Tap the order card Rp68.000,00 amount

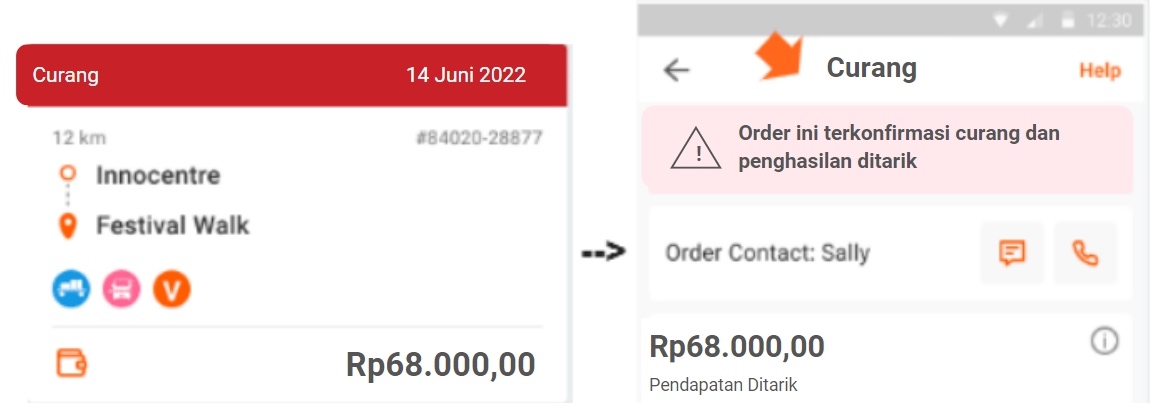coord(440,365)
